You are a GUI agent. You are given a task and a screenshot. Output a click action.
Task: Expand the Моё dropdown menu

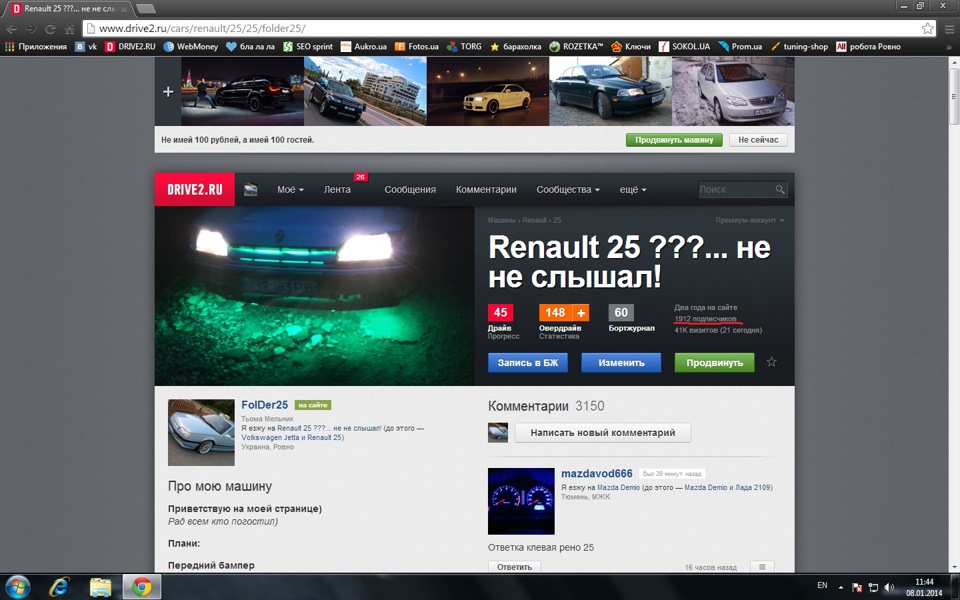point(290,190)
